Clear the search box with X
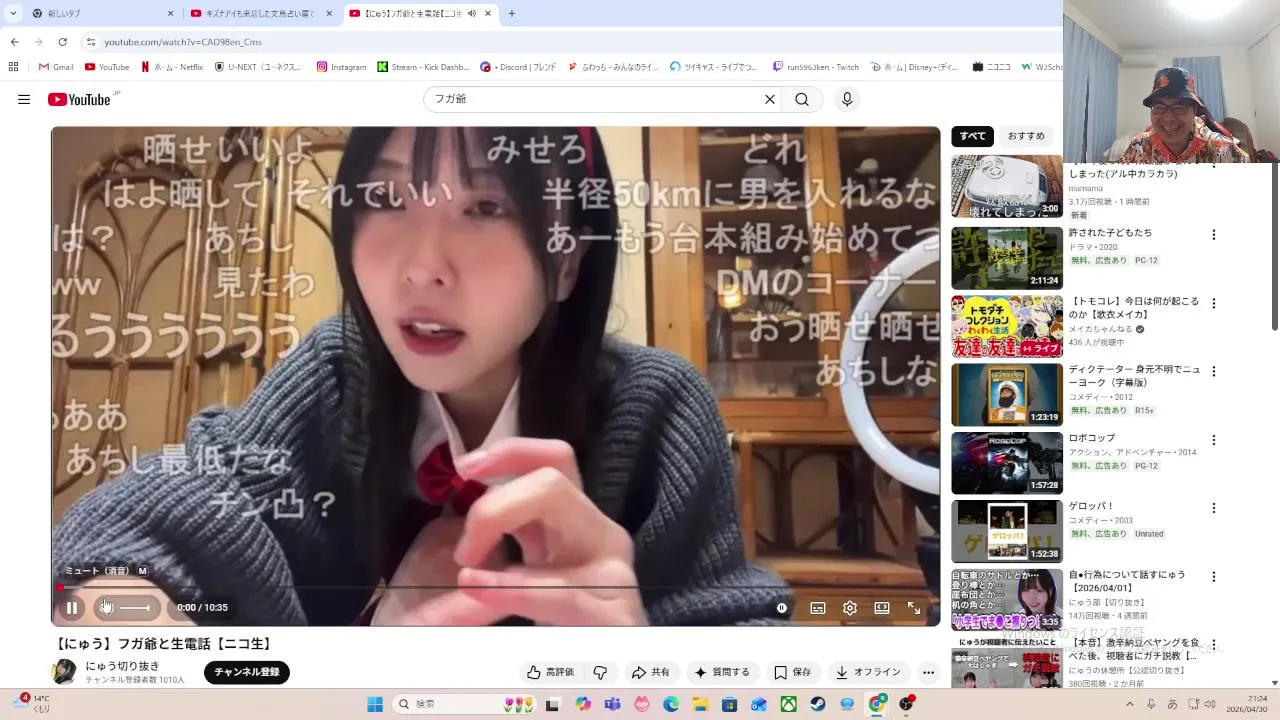 770,99
